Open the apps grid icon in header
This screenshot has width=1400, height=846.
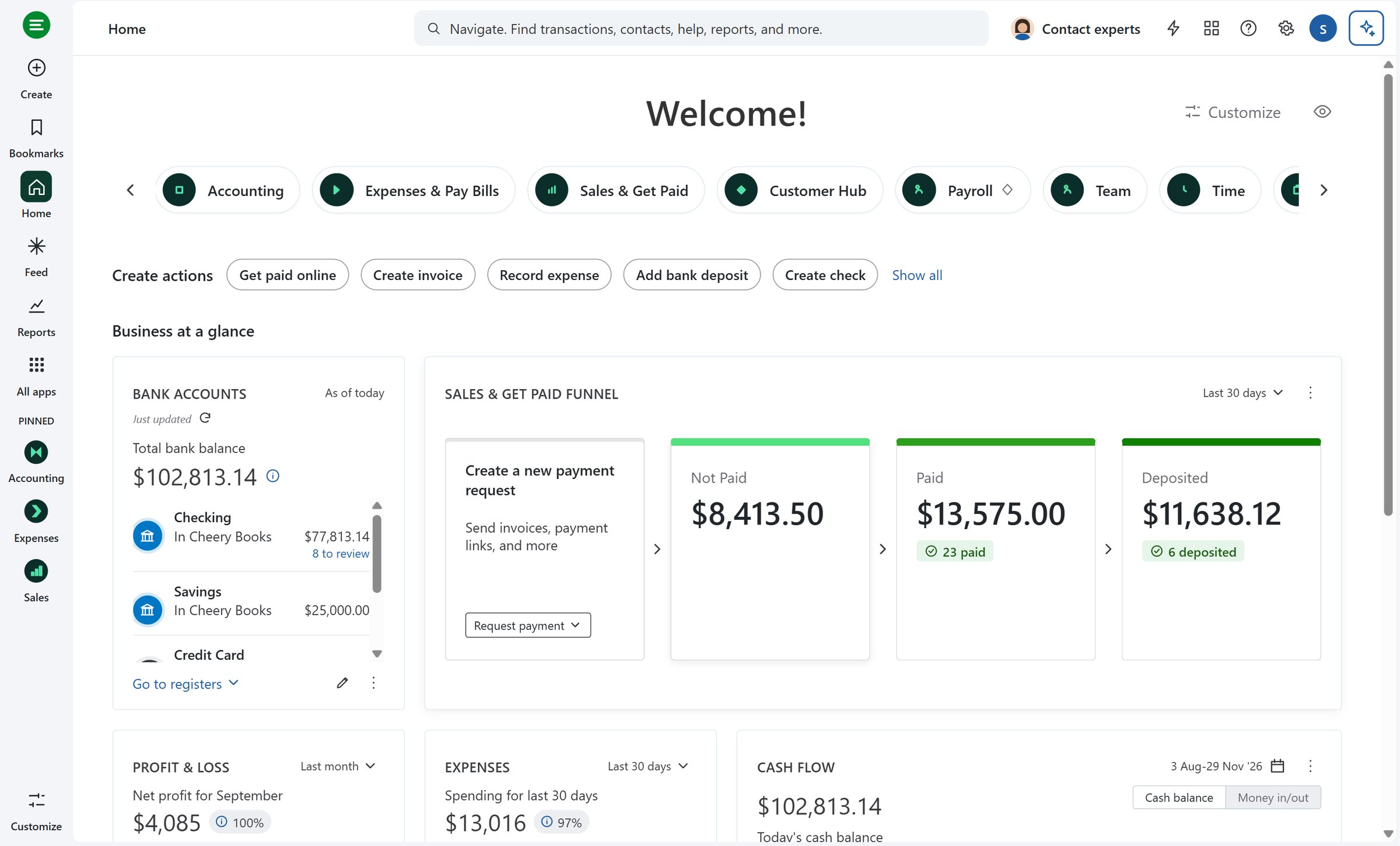(x=1211, y=28)
